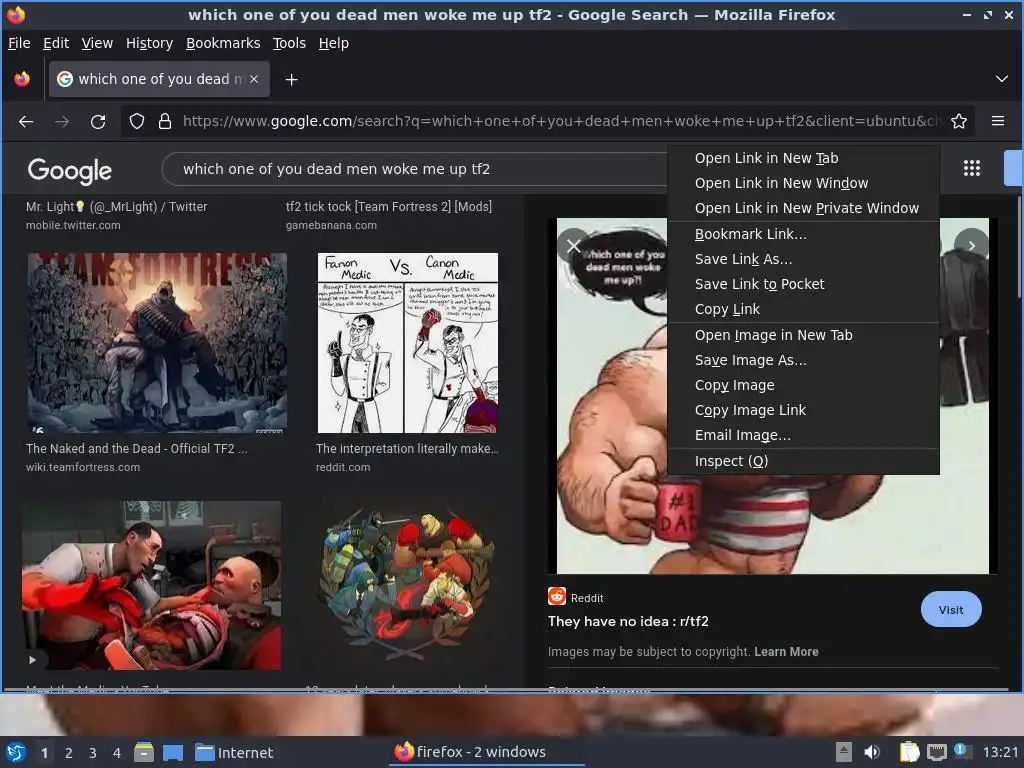The width and height of the screenshot is (1024, 768).
Task: Choose Save Image As
Action: click(x=803, y=360)
